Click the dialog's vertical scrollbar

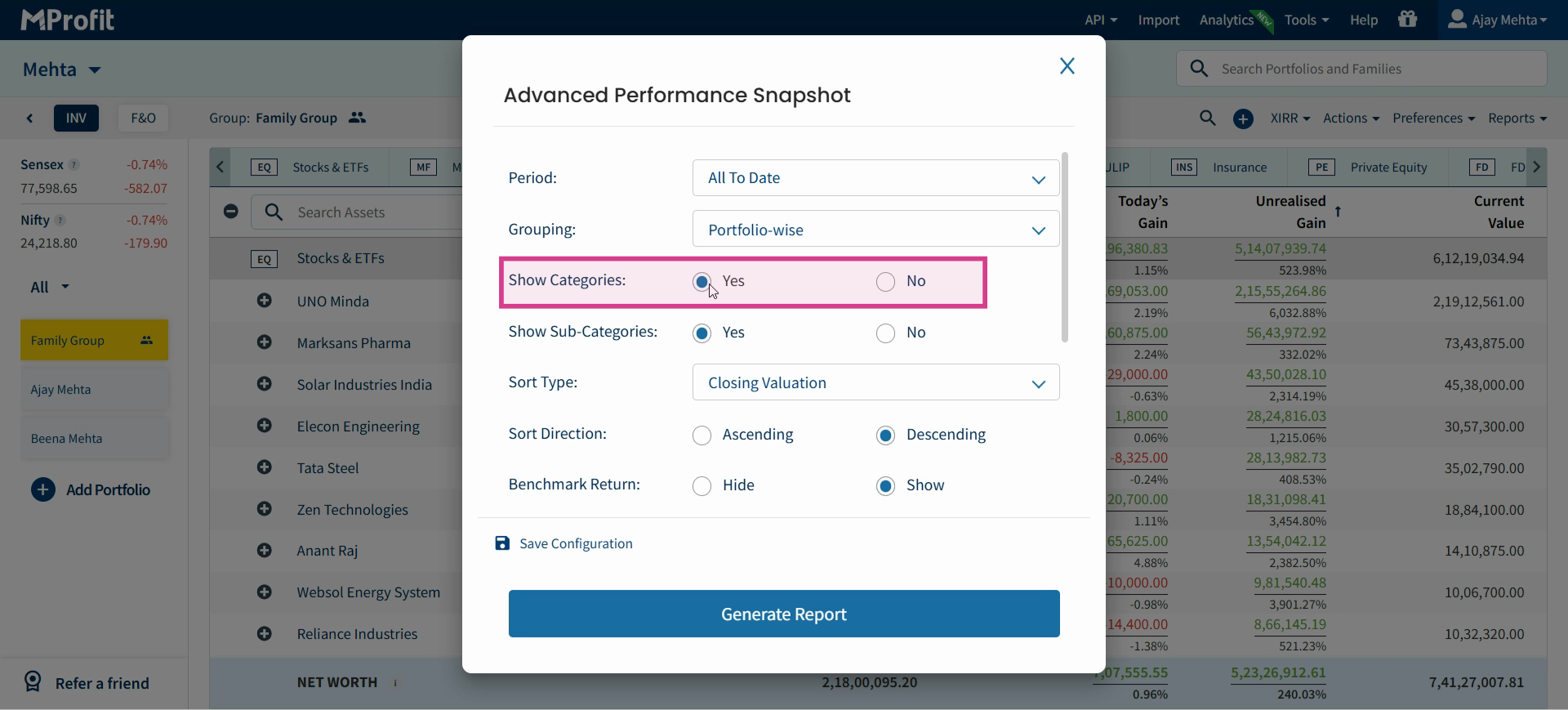pos(1064,247)
